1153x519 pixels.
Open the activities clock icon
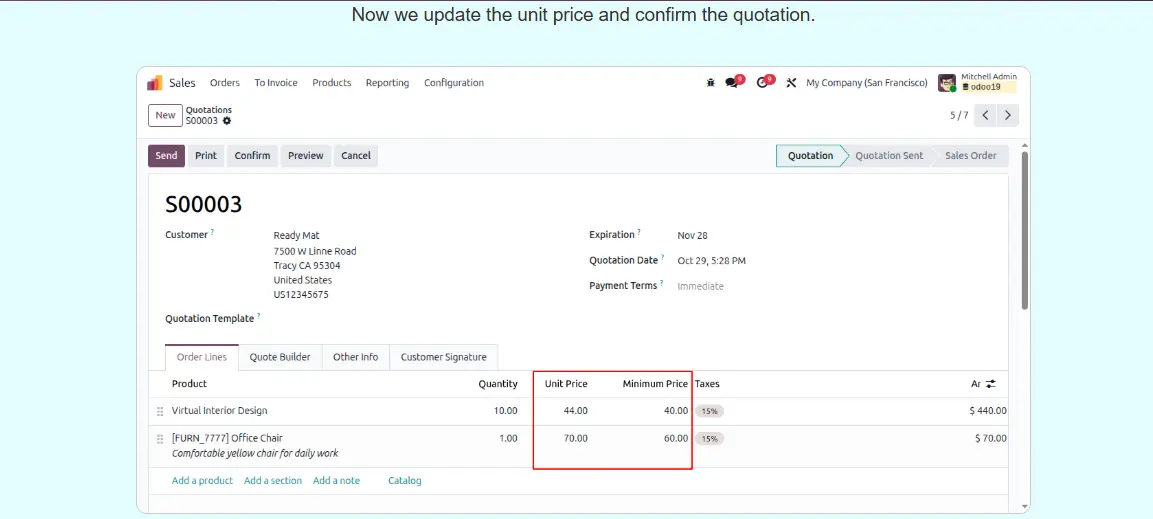coord(763,83)
